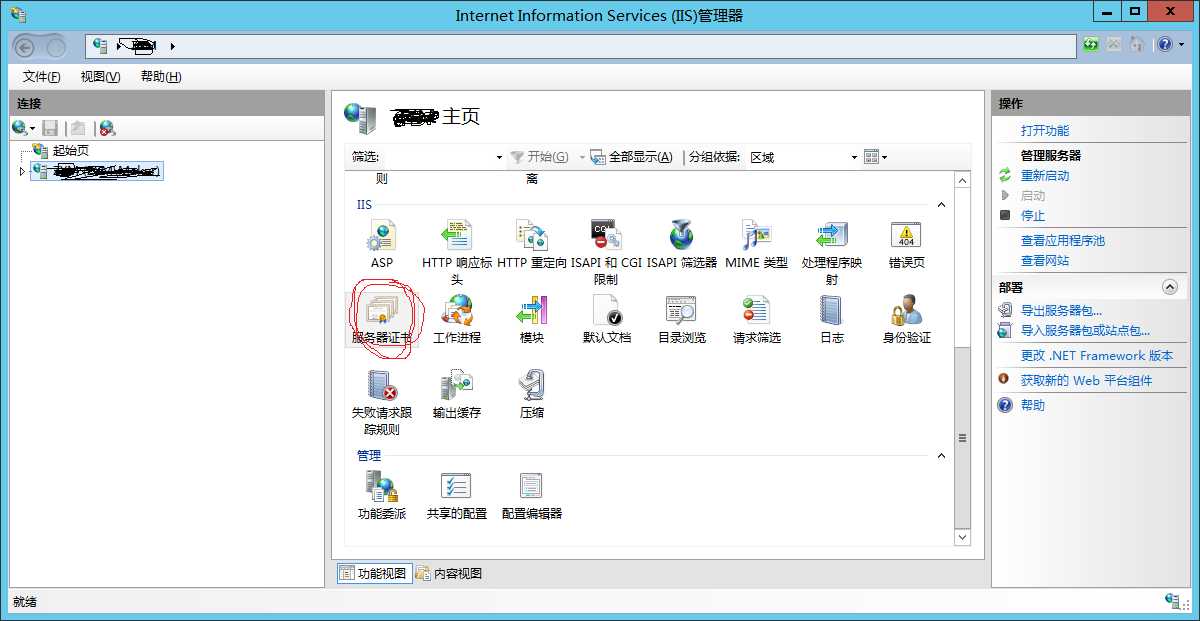The width and height of the screenshot is (1200, 621).
Task: Open 压缩 feature icon
Action: pyautogui.click(x=532, y=394)
